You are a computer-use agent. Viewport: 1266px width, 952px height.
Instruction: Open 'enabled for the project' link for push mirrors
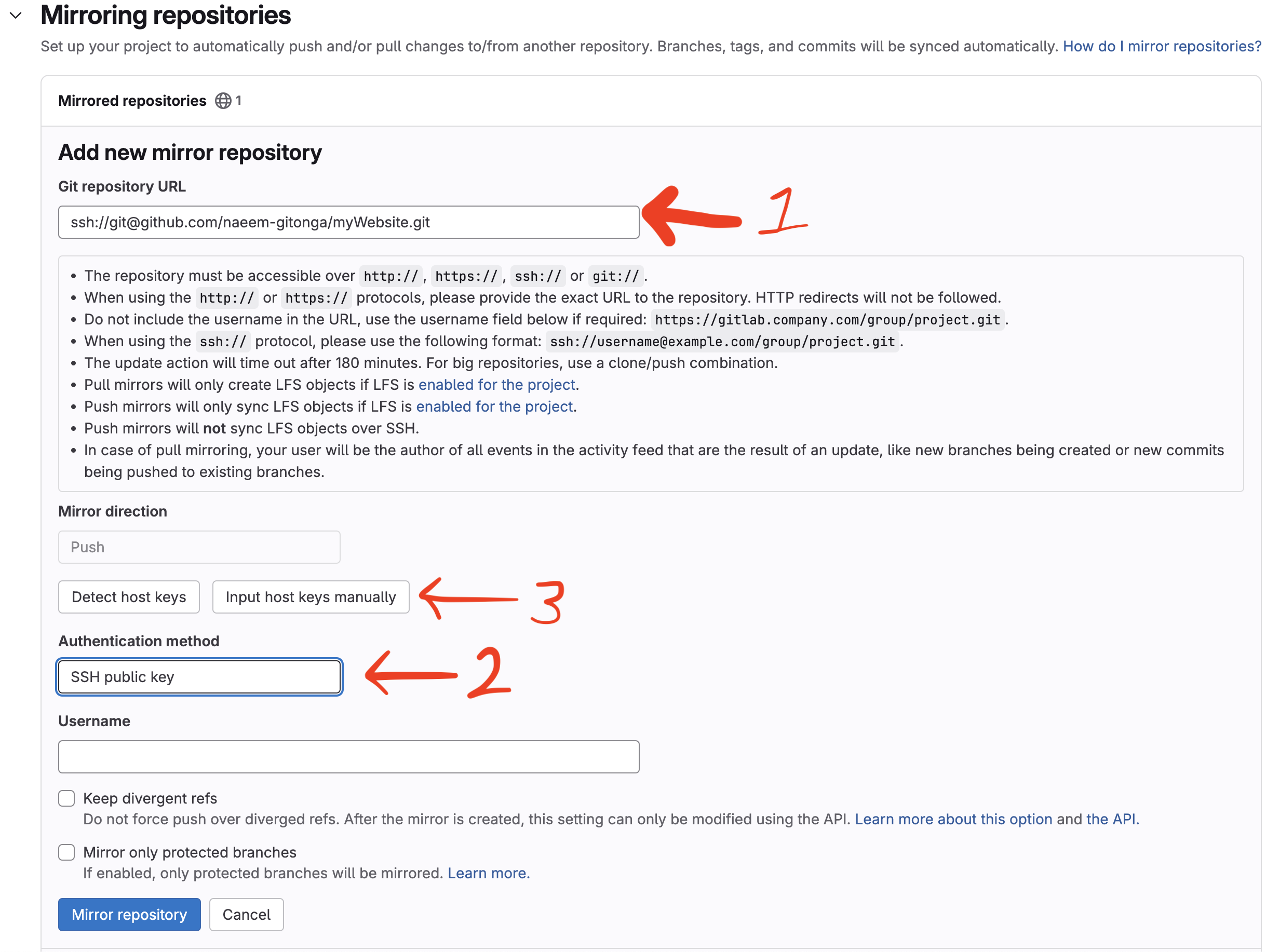point(494,406)
